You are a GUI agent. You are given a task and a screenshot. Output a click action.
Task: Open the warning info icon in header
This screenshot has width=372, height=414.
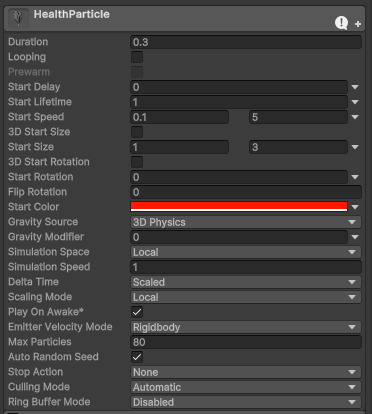pos(341,23)
